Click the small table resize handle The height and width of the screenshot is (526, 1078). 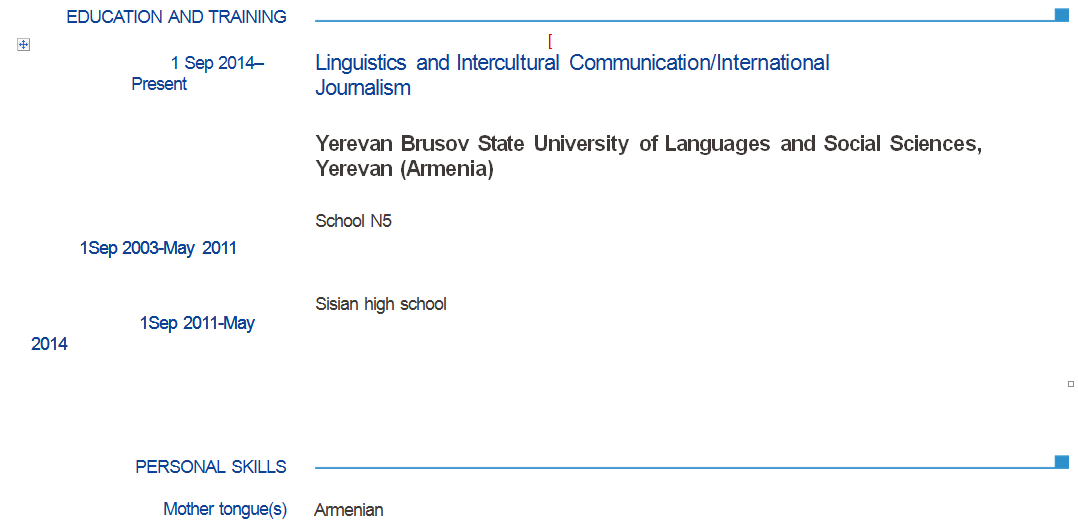1071,384
